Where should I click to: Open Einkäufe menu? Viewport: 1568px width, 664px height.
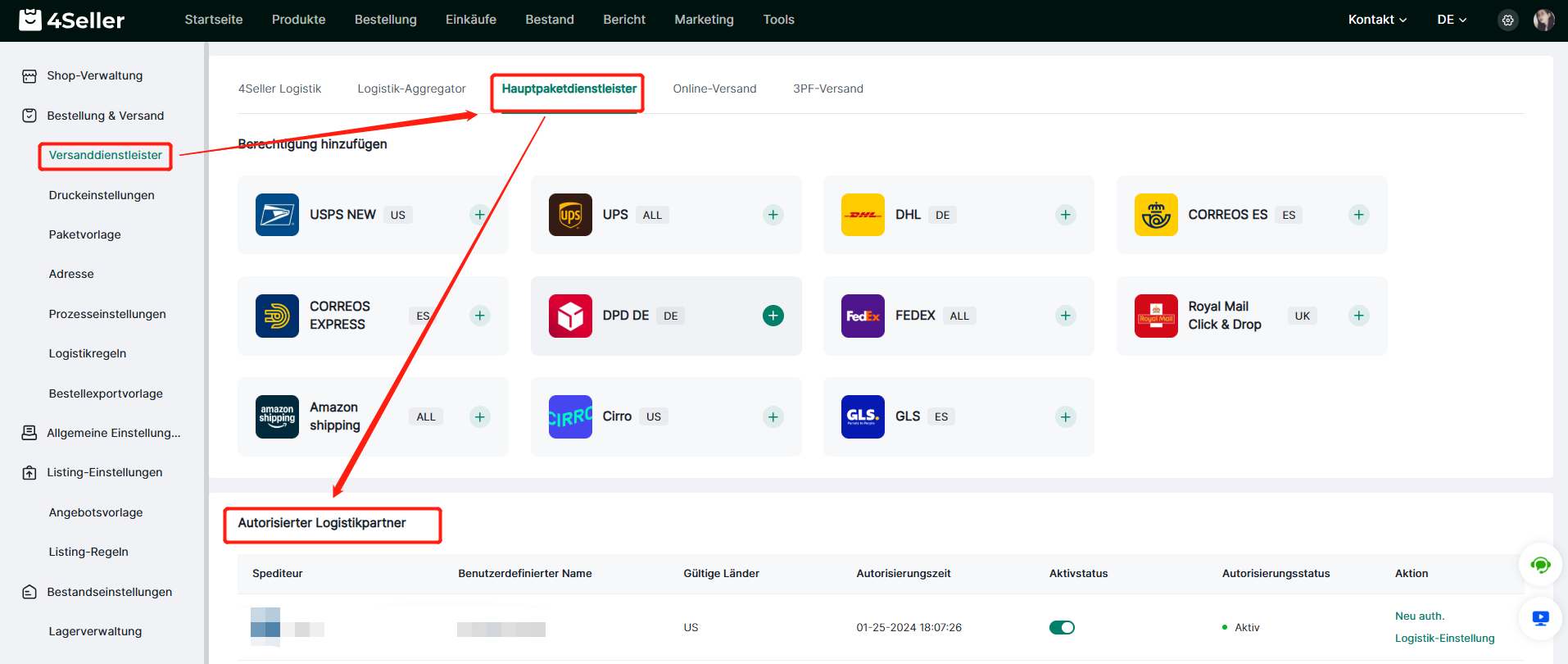470,20
